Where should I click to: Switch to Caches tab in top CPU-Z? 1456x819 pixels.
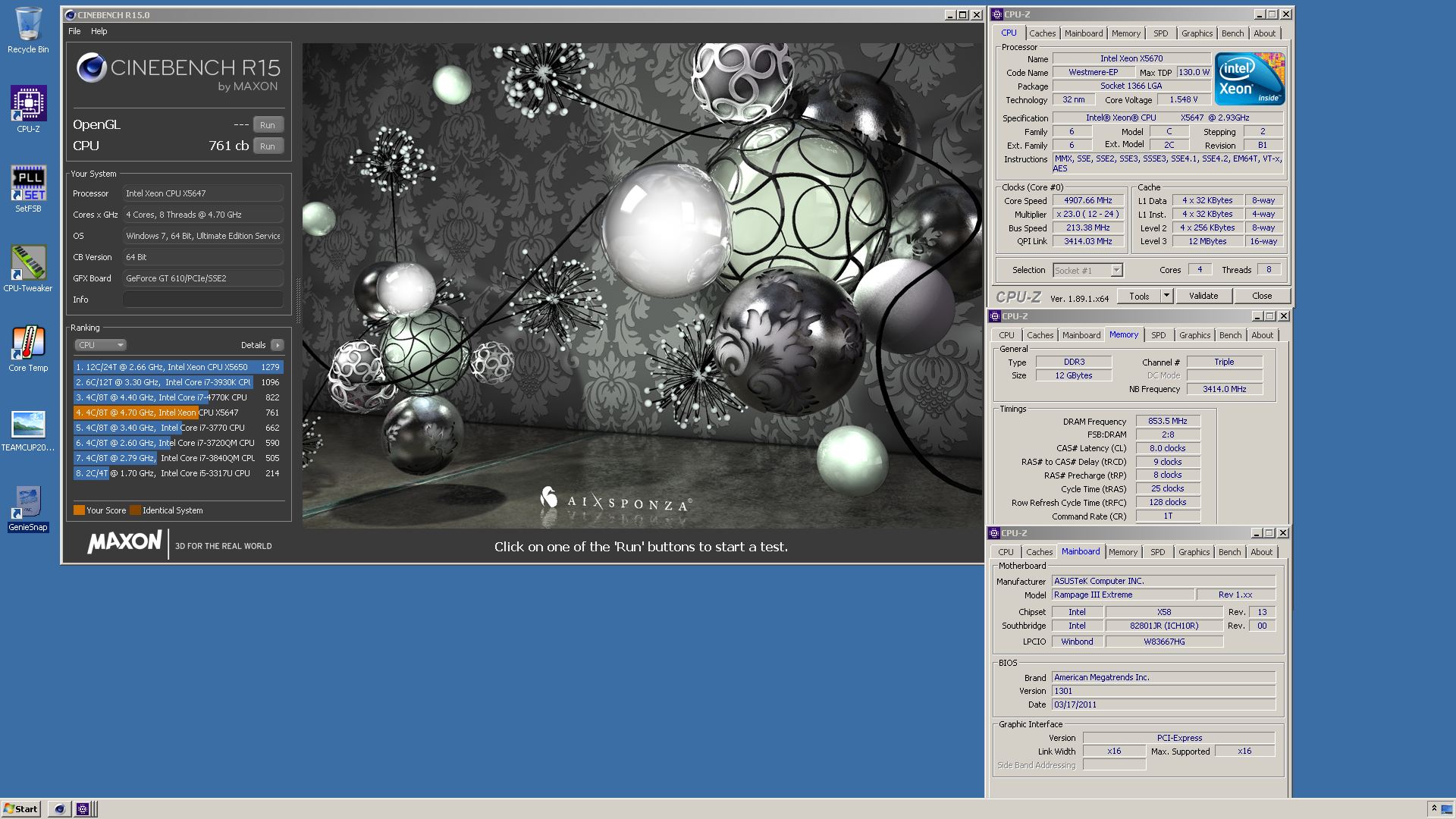pyautogui.click(x=1042, y=33)
